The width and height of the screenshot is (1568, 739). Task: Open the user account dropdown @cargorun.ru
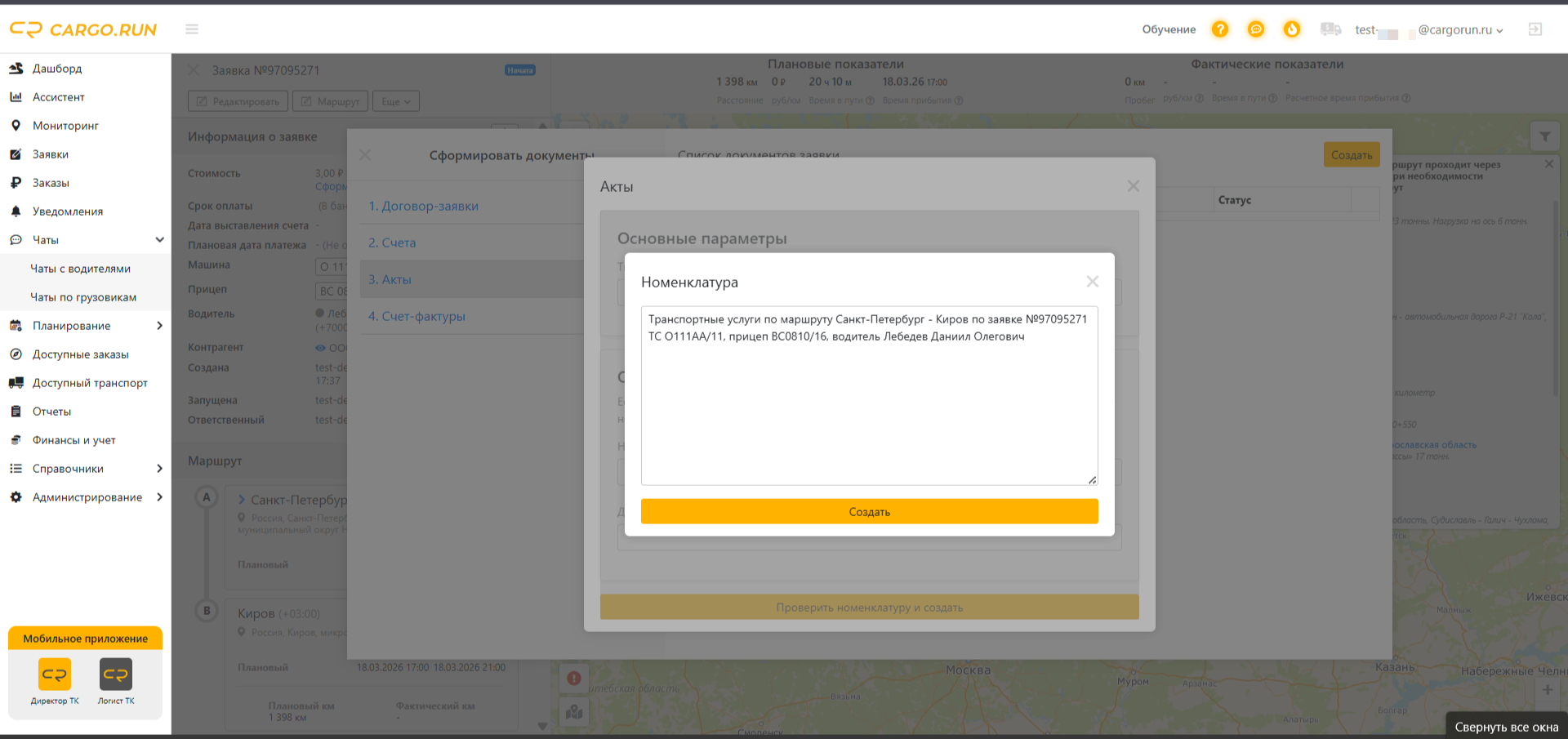coord(1429,30)
